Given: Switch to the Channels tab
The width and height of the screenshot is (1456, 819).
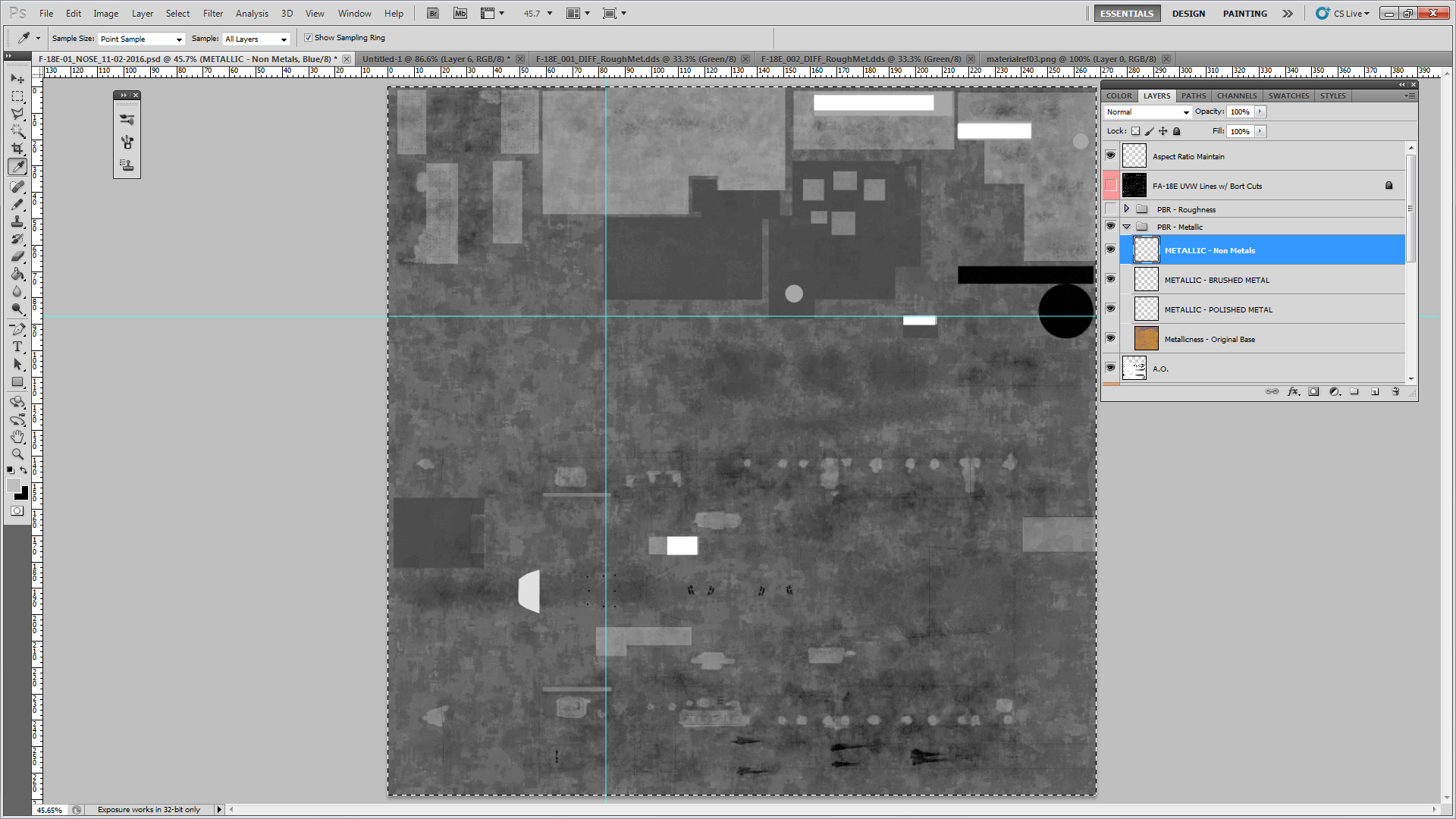Looking at the screenshot, I should click(x=1236, y=96).
